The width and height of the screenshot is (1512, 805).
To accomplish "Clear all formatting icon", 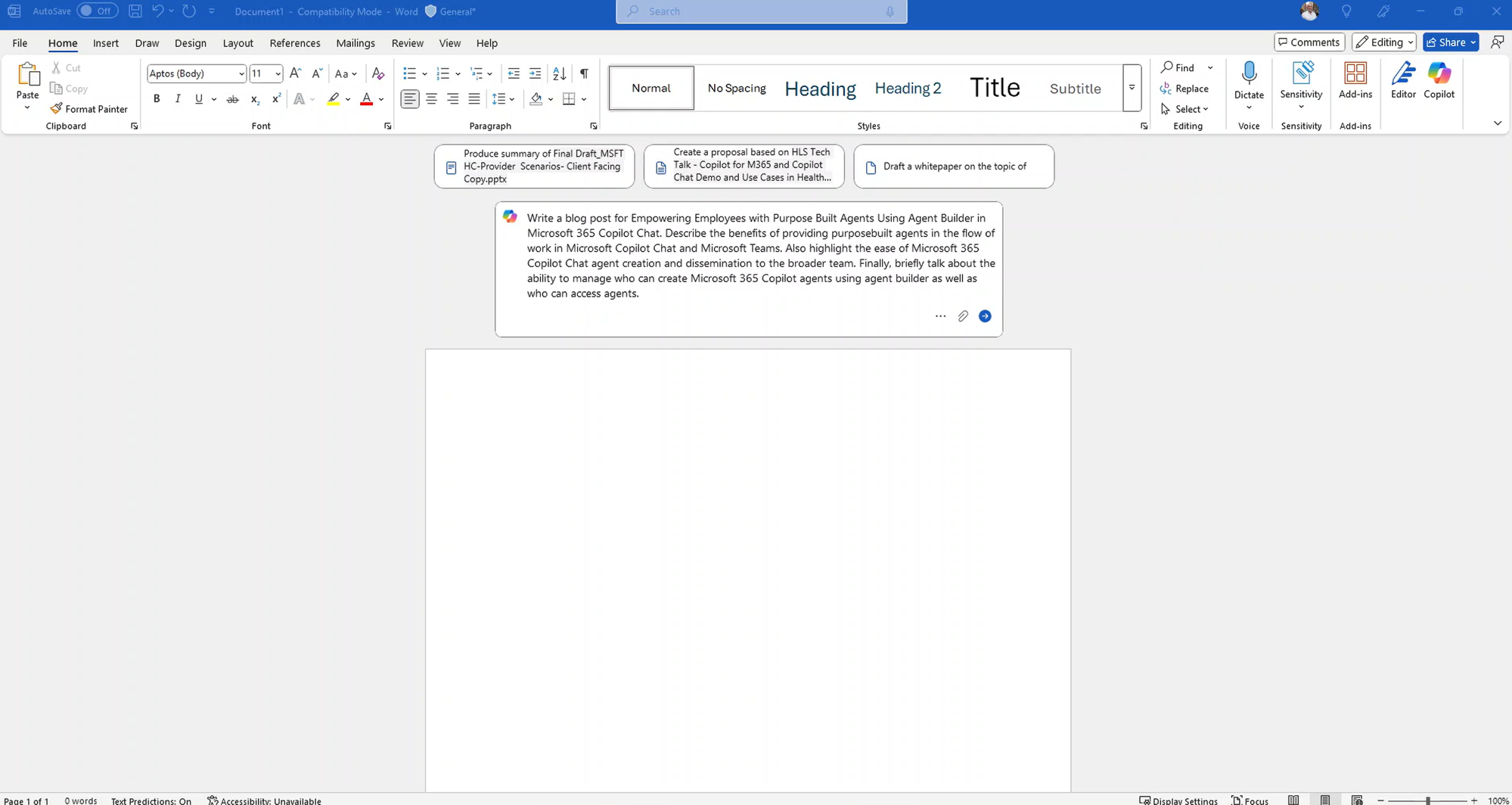I will pos(378,73).
